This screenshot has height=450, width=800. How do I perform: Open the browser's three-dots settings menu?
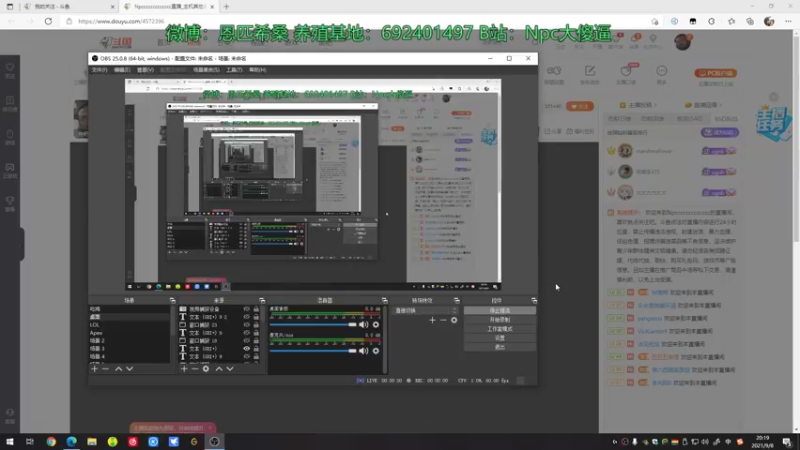[788, 21]
